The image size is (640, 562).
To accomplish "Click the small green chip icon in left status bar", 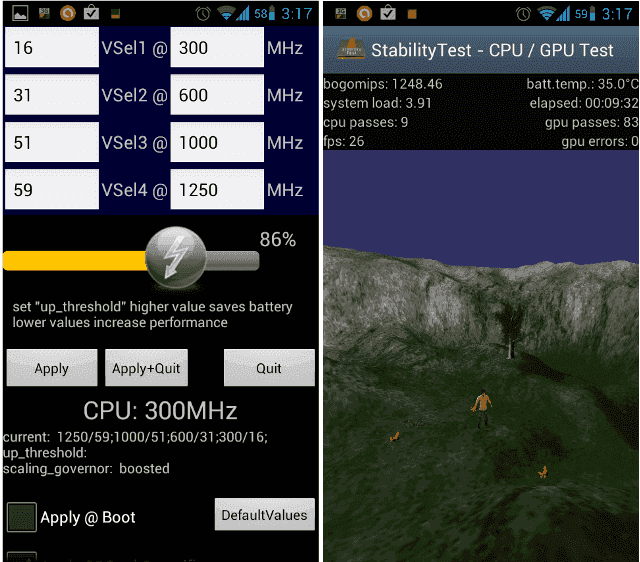I will pos(116,14).
